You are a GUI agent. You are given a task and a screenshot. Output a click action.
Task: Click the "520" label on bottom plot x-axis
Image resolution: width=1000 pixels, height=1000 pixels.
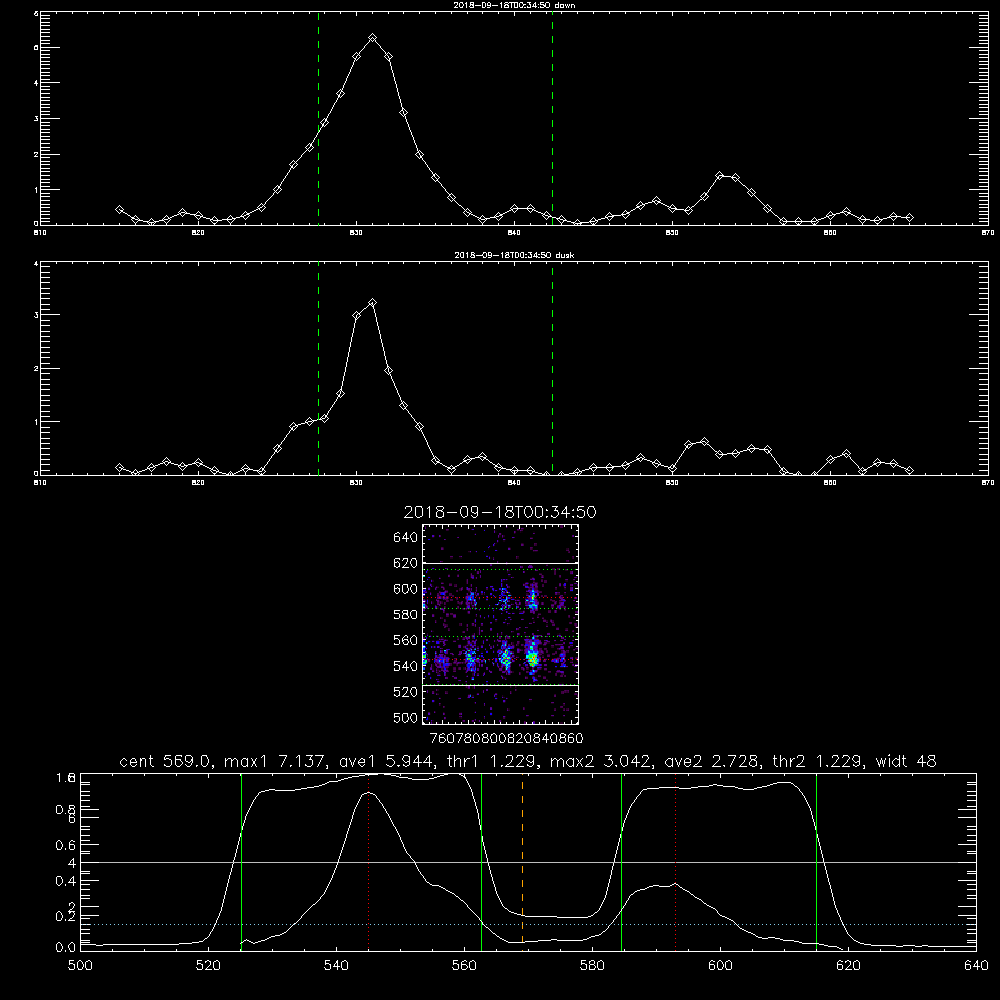[208, 966]
